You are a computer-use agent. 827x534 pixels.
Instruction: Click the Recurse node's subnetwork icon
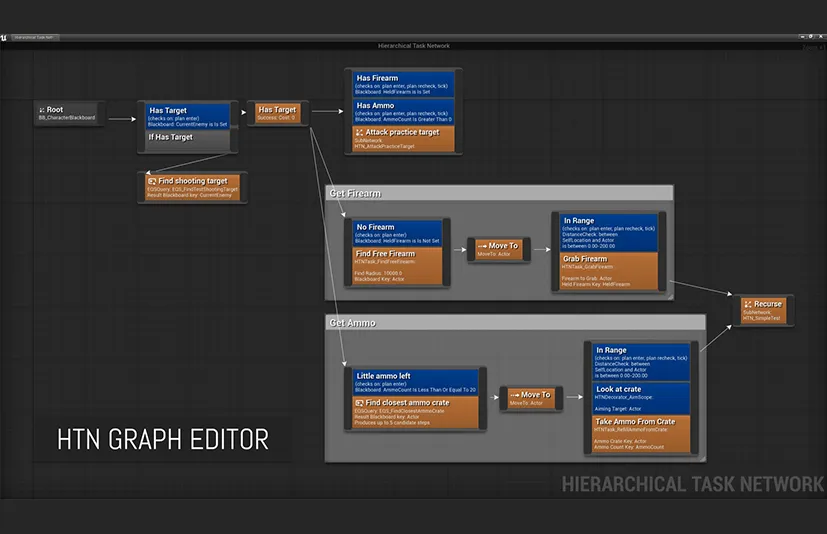(x=747, y=304)
